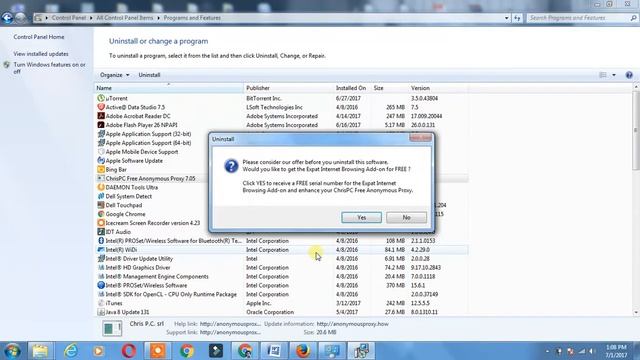Screen dimensions: 640x360
Task: Click the Intel PROSet Bluetooth software icon
Action: point(101,241)
